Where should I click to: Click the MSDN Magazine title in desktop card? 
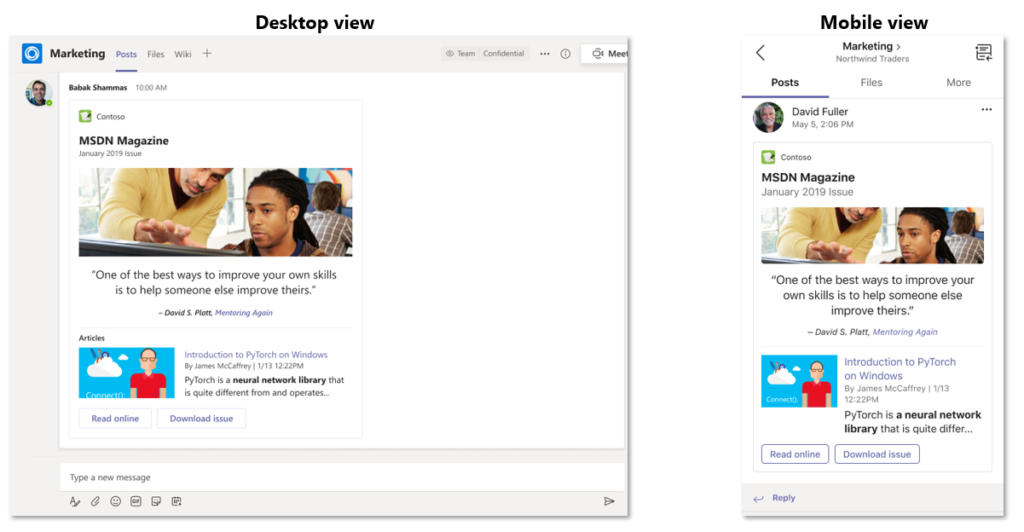[123, 140]
